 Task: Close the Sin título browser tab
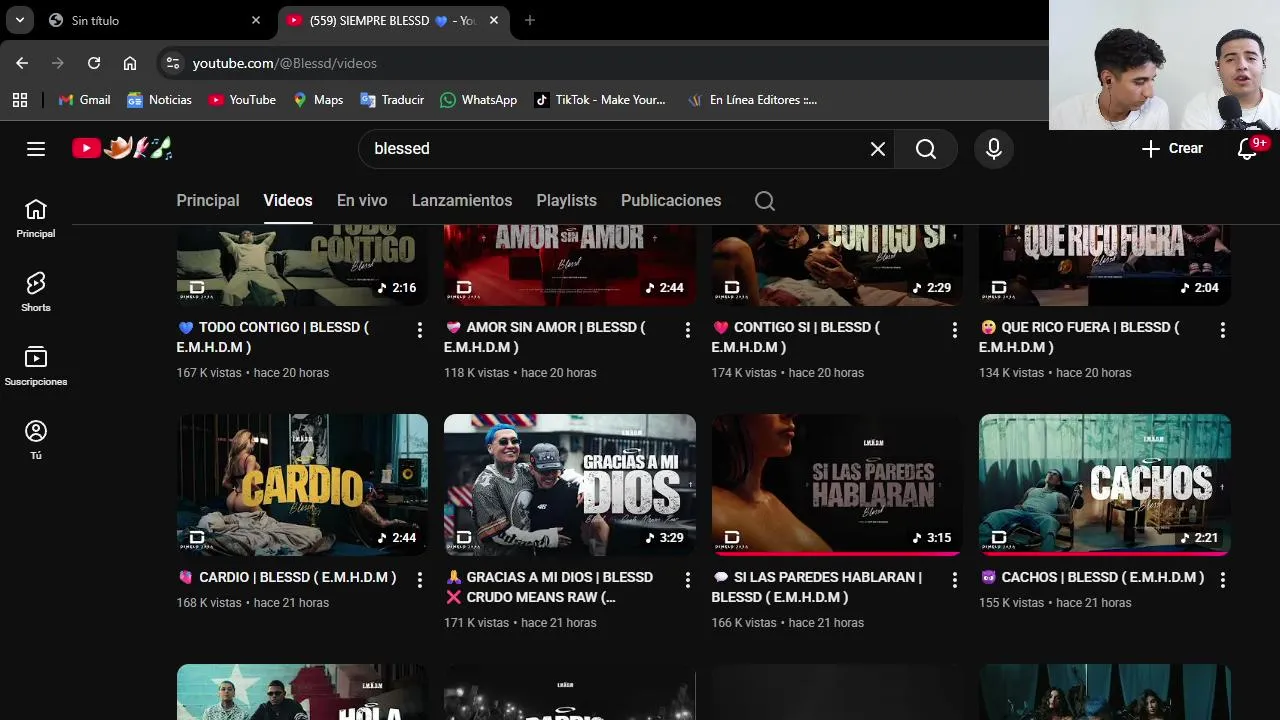click(256, 20)
